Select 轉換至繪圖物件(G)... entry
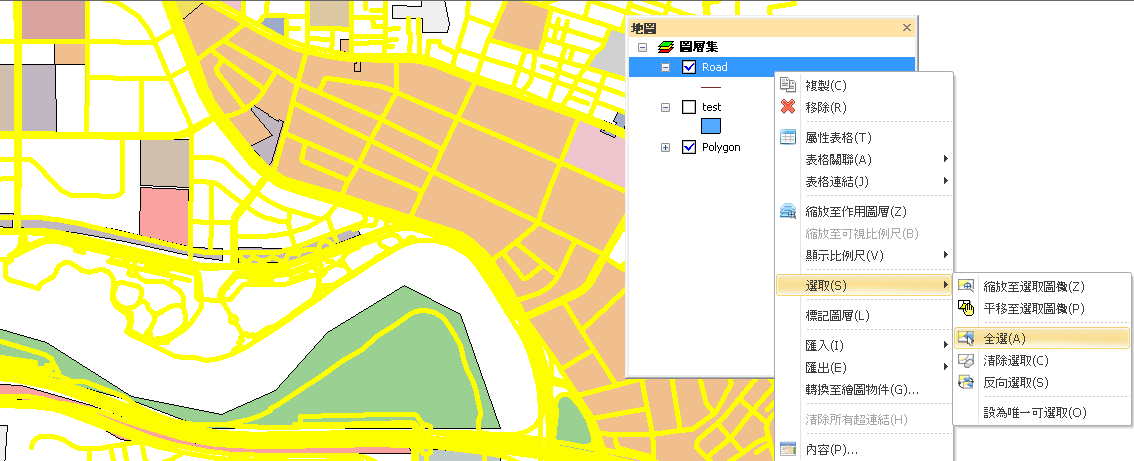 pyautogui.click(x=864, y=389)
